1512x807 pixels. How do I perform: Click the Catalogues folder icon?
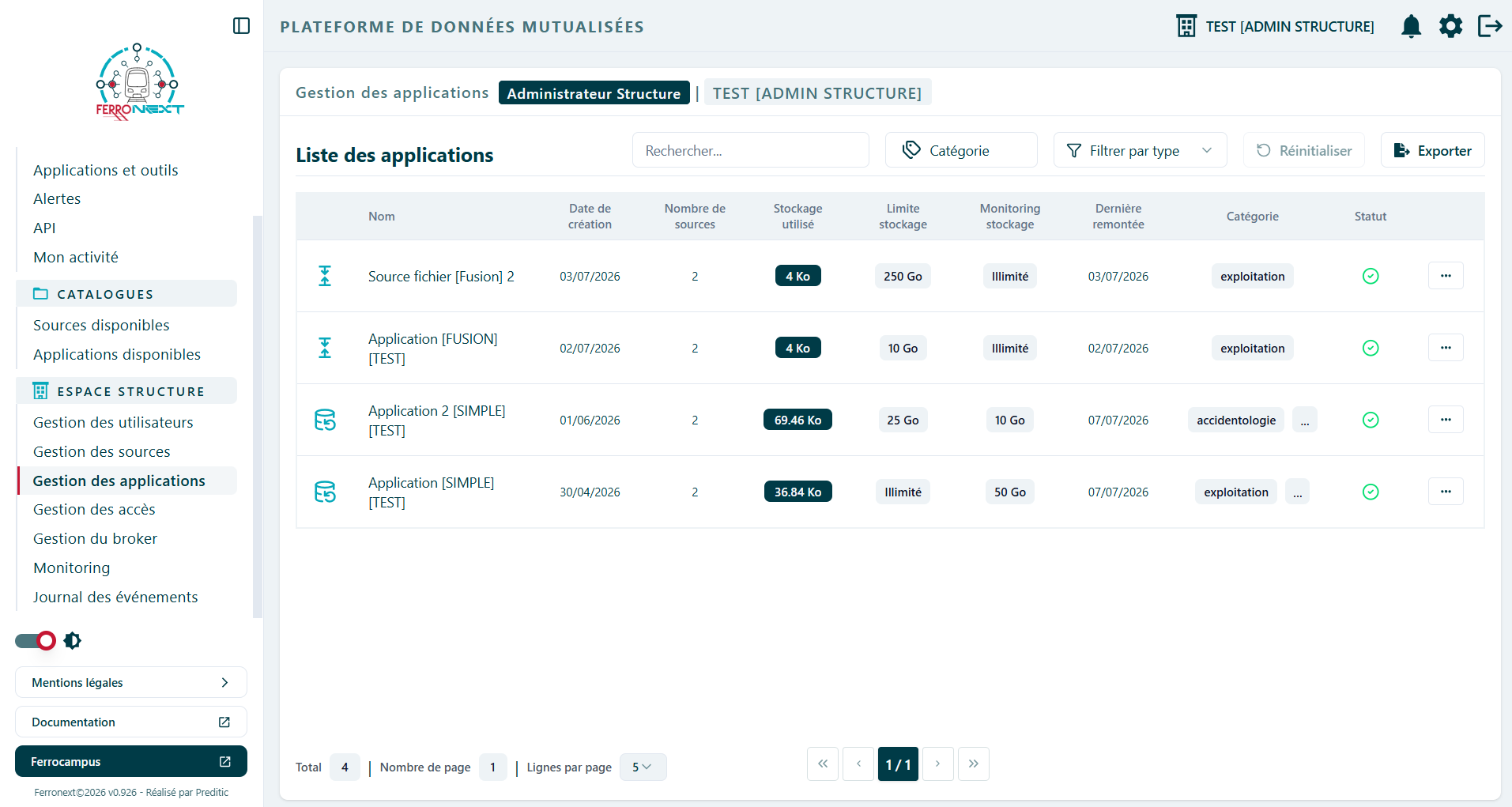(x=40, y=294)
